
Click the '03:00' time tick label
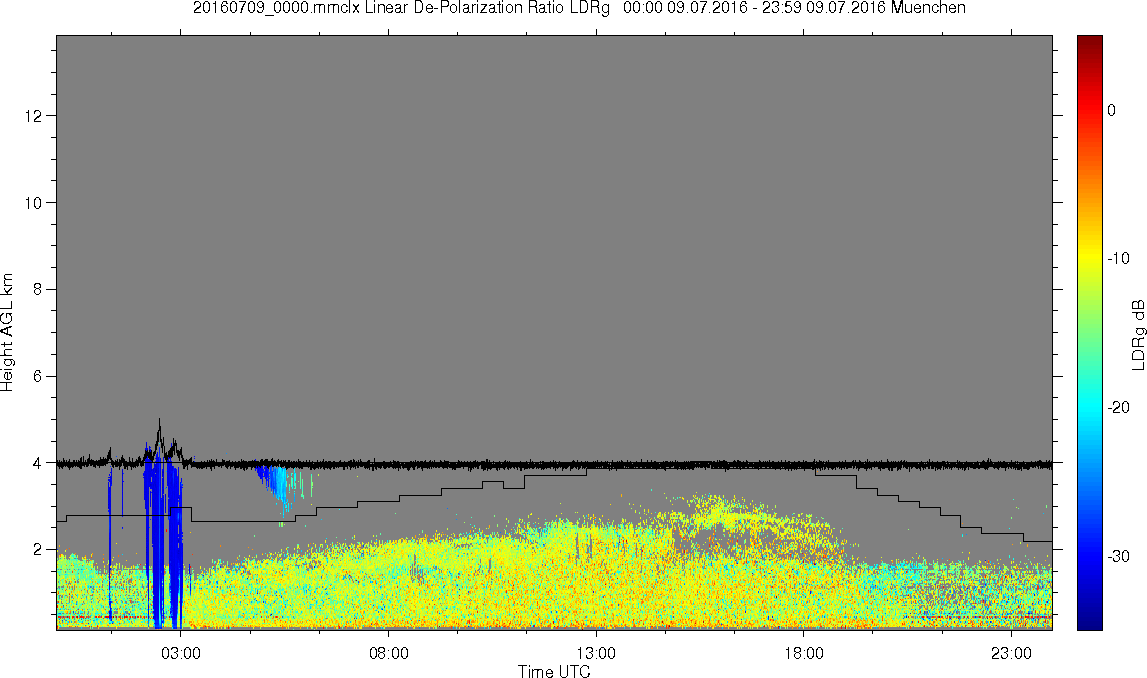[180, 653]
